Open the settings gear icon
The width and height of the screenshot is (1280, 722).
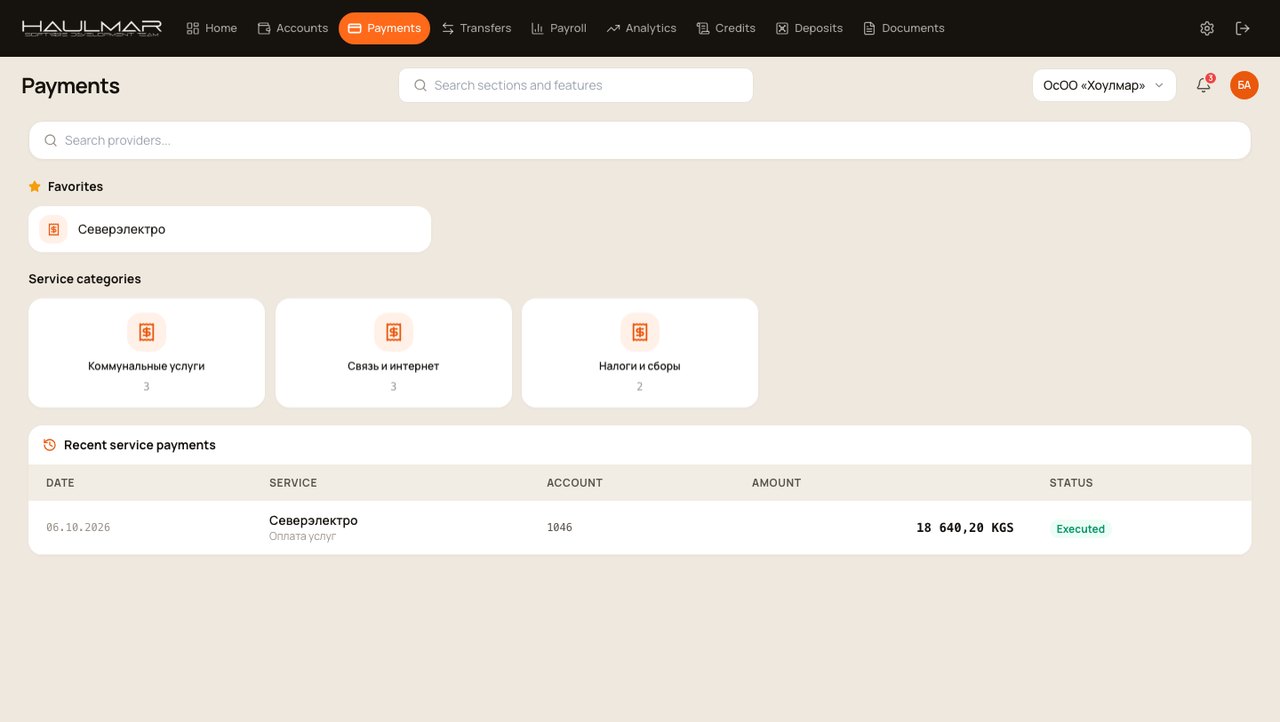[x=1207, y=28]
